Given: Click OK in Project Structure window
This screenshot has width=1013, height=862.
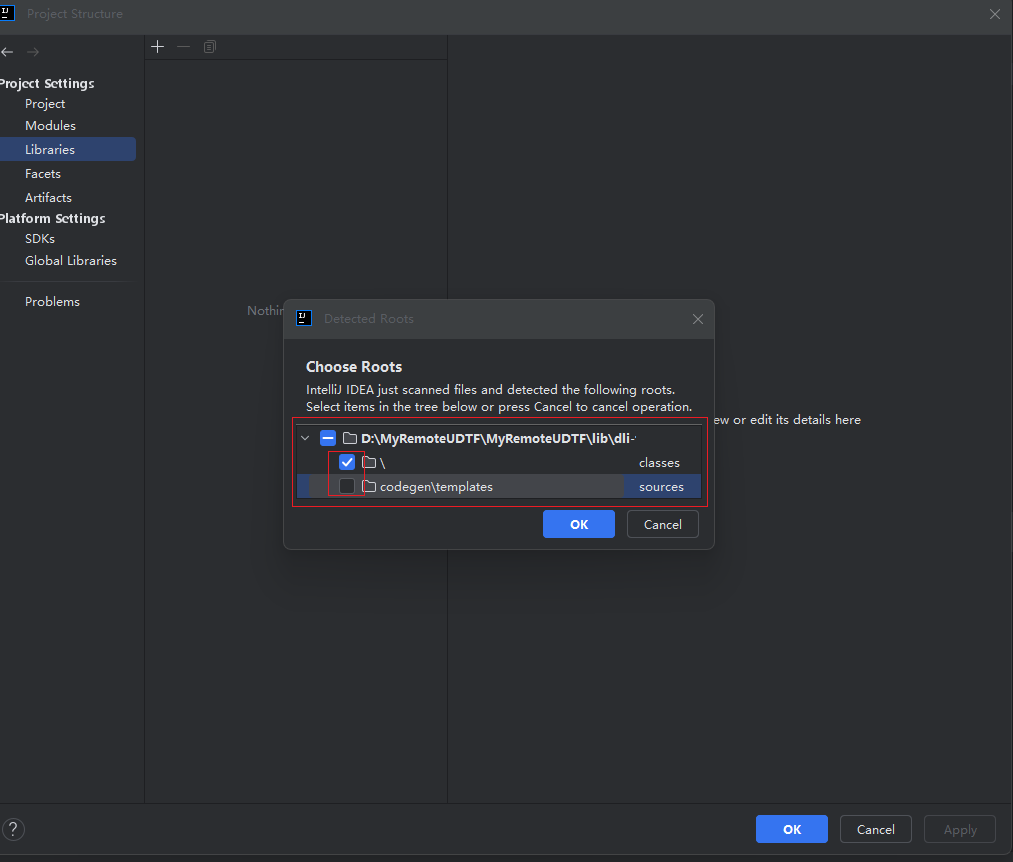Looking at the screenshot, I should (x=792, y=829).
